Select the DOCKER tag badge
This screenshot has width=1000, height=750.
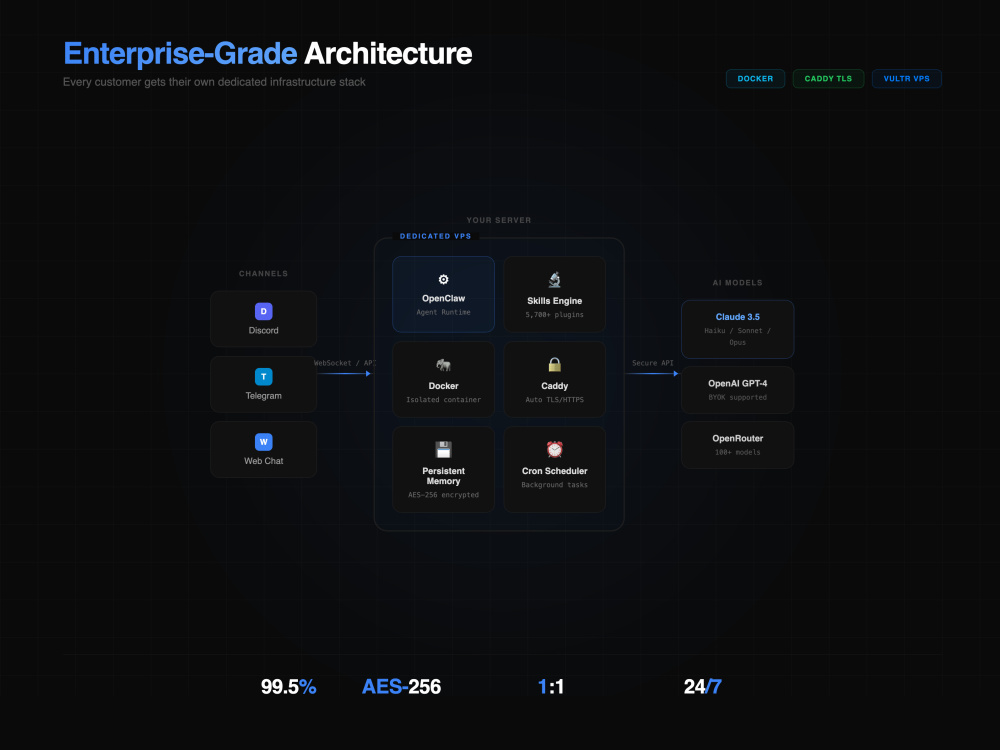pyautogui.click(x=755, y=78)
